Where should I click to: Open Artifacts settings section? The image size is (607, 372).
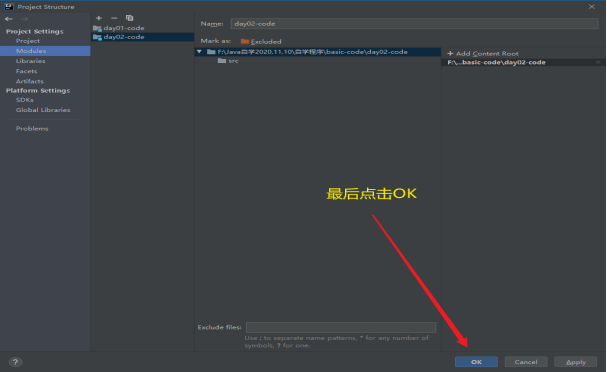[29, 81]
